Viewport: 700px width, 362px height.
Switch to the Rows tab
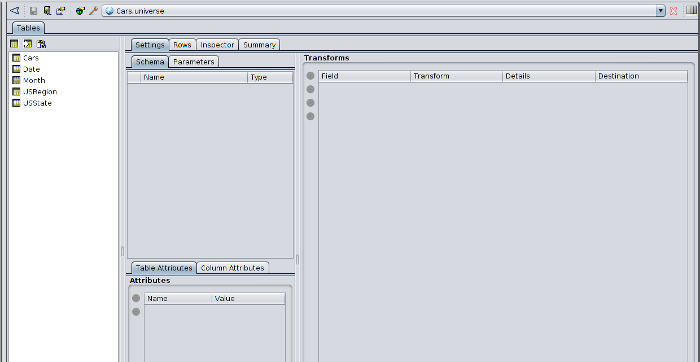pos(183,45)
